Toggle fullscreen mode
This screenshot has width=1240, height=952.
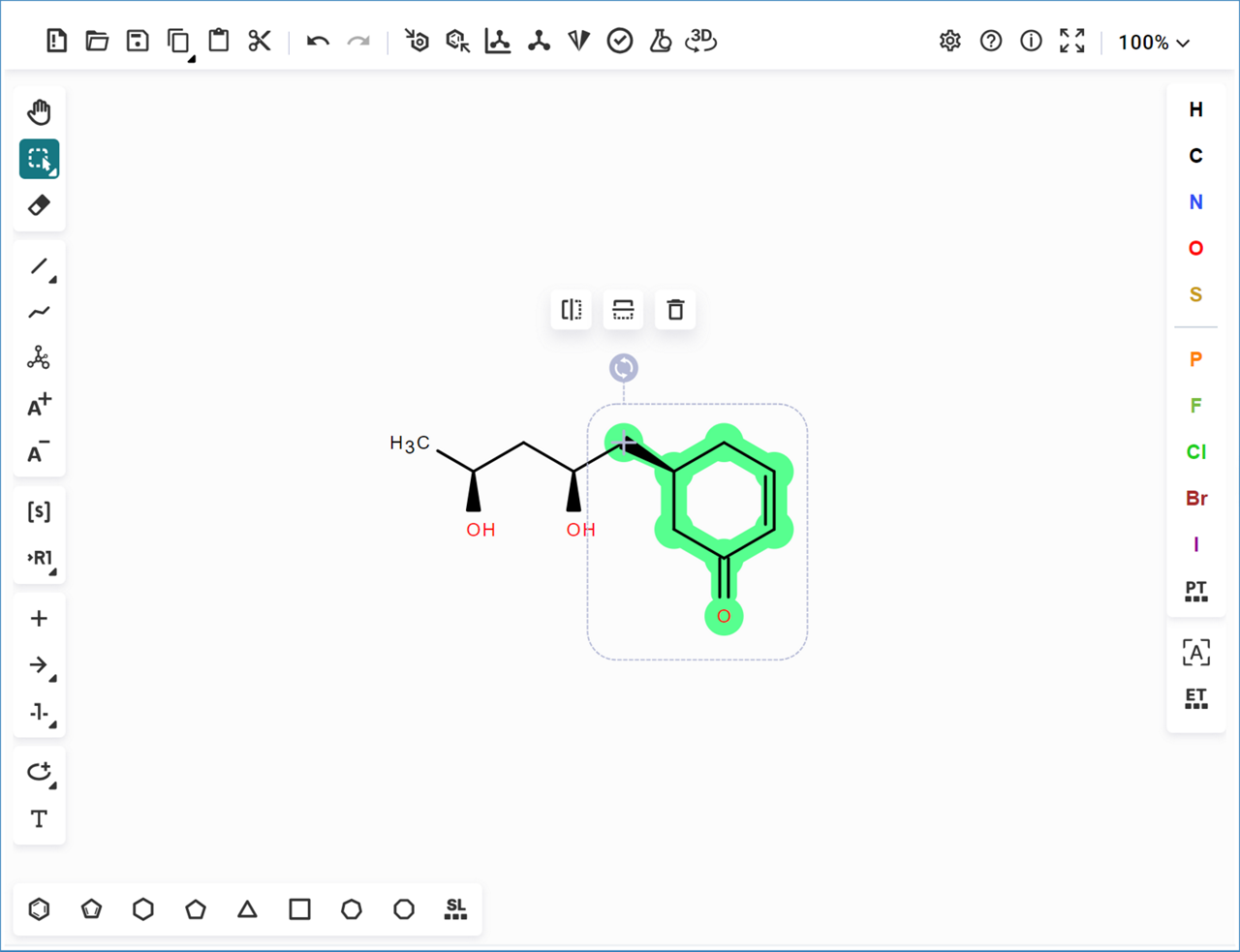[1071, 41]
